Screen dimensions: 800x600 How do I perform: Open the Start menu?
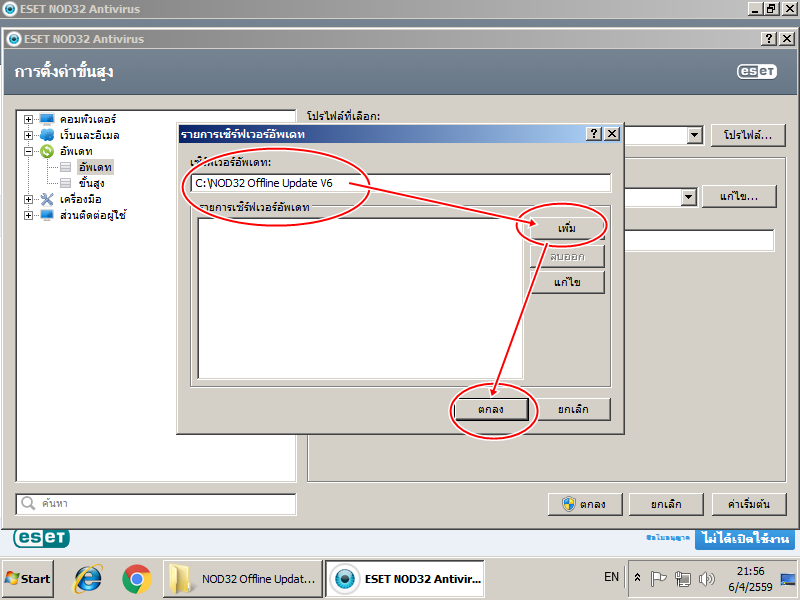28,579
